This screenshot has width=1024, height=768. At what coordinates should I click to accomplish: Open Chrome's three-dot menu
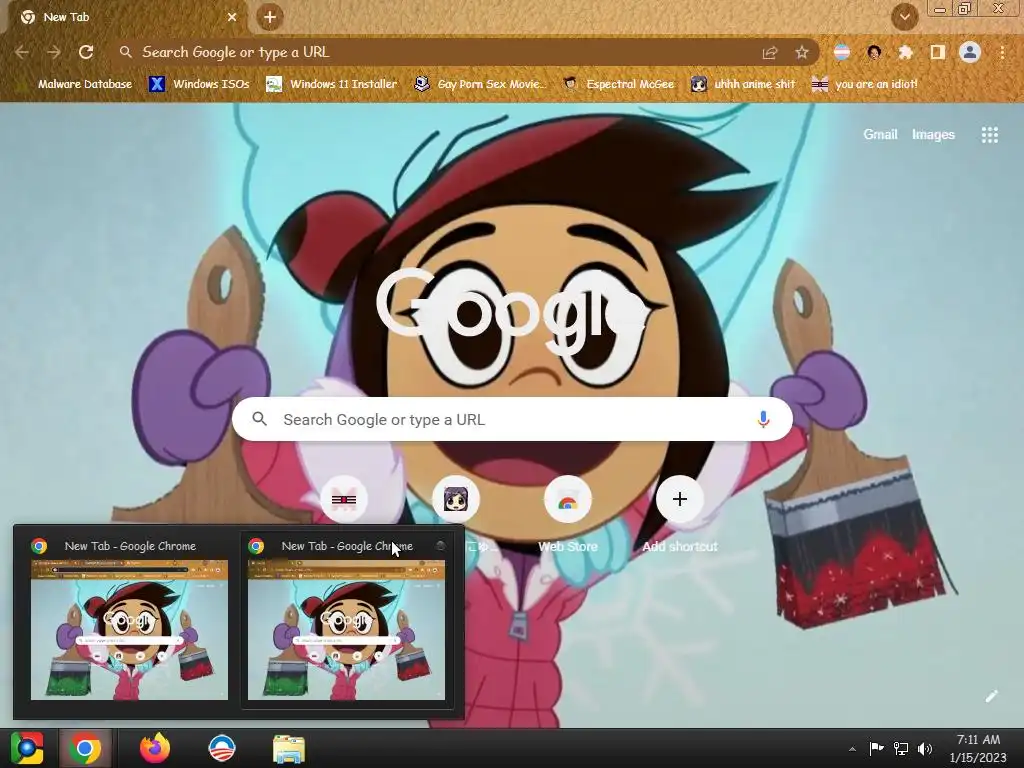tap(1002, 53)
